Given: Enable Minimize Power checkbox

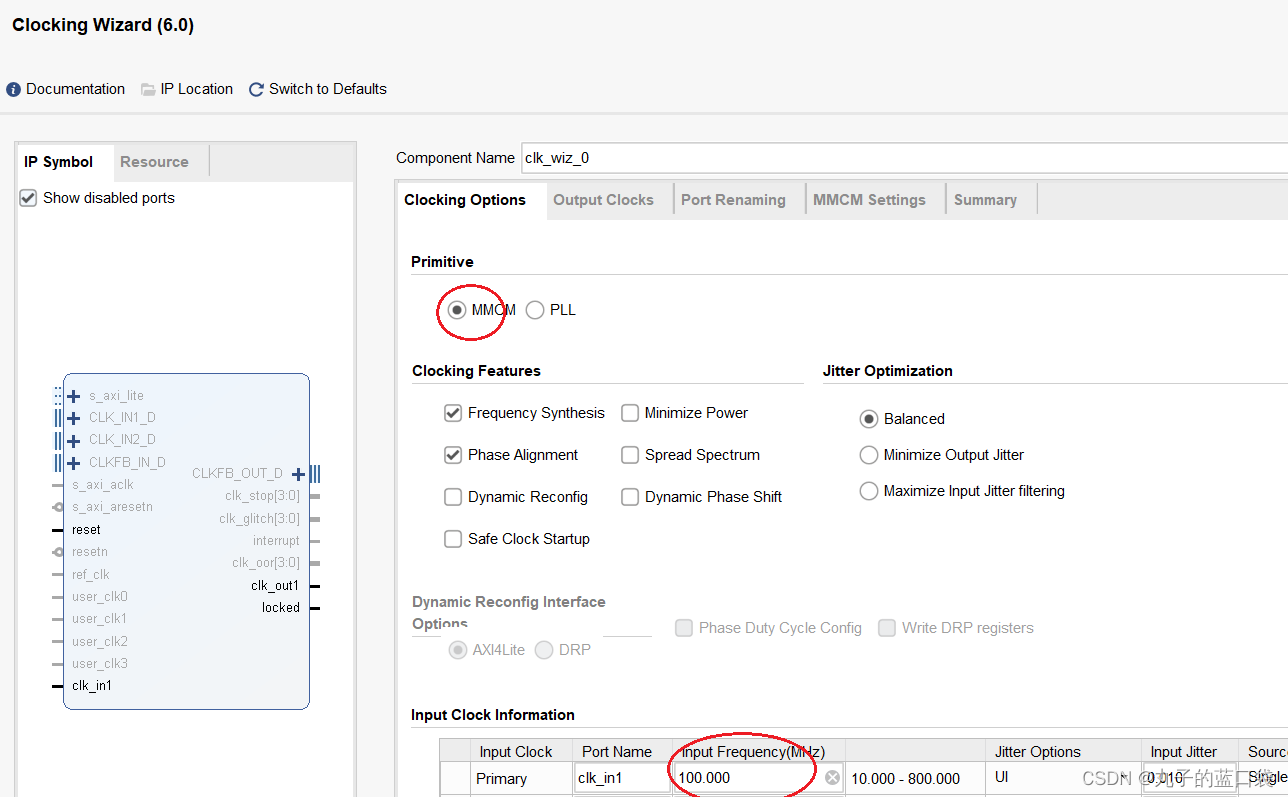Looking at the screenshot, I should pyautogui.click(x=630, y=413).
